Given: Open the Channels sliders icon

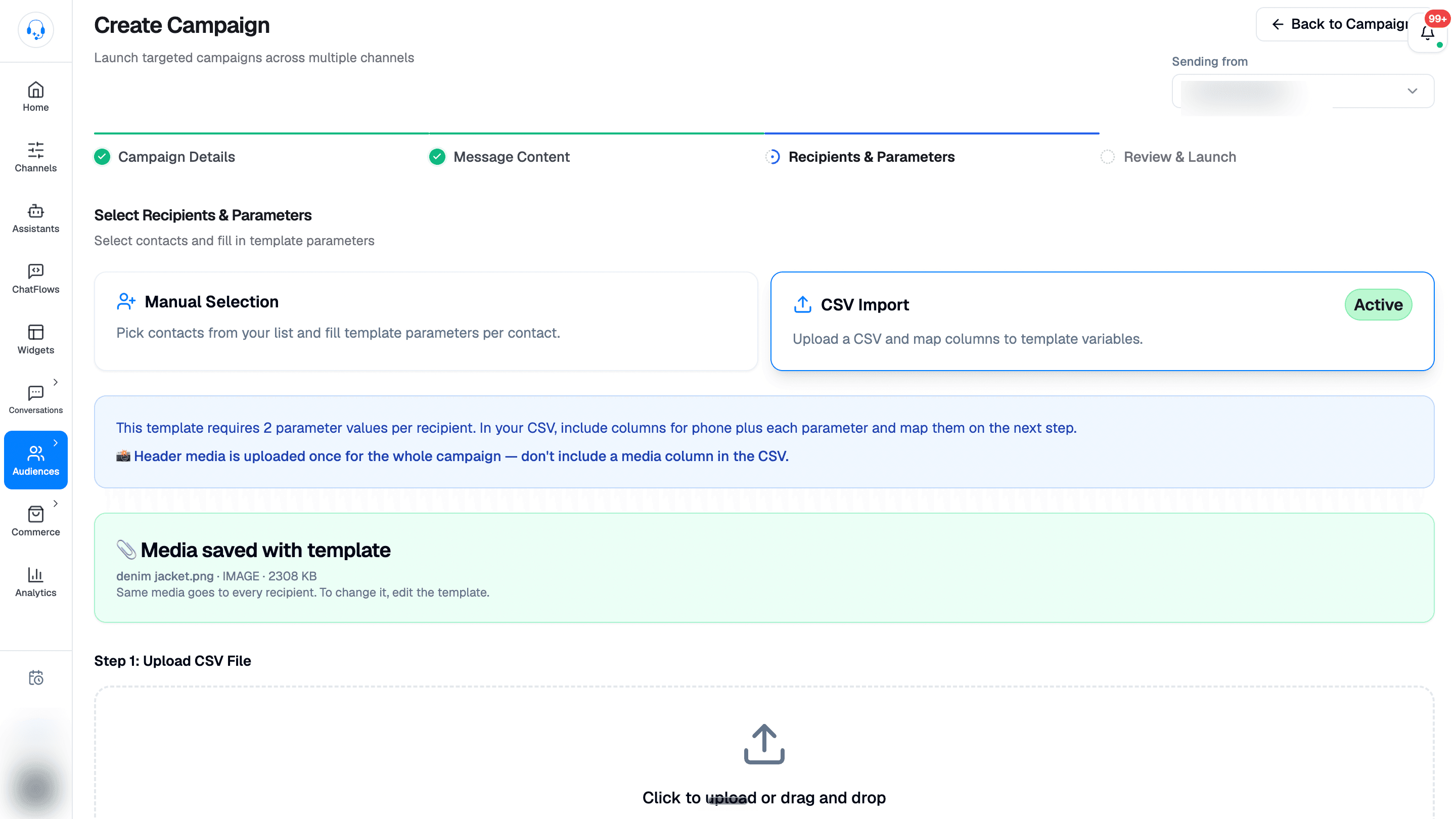Looking at the screenshot, I should point(35,150).
